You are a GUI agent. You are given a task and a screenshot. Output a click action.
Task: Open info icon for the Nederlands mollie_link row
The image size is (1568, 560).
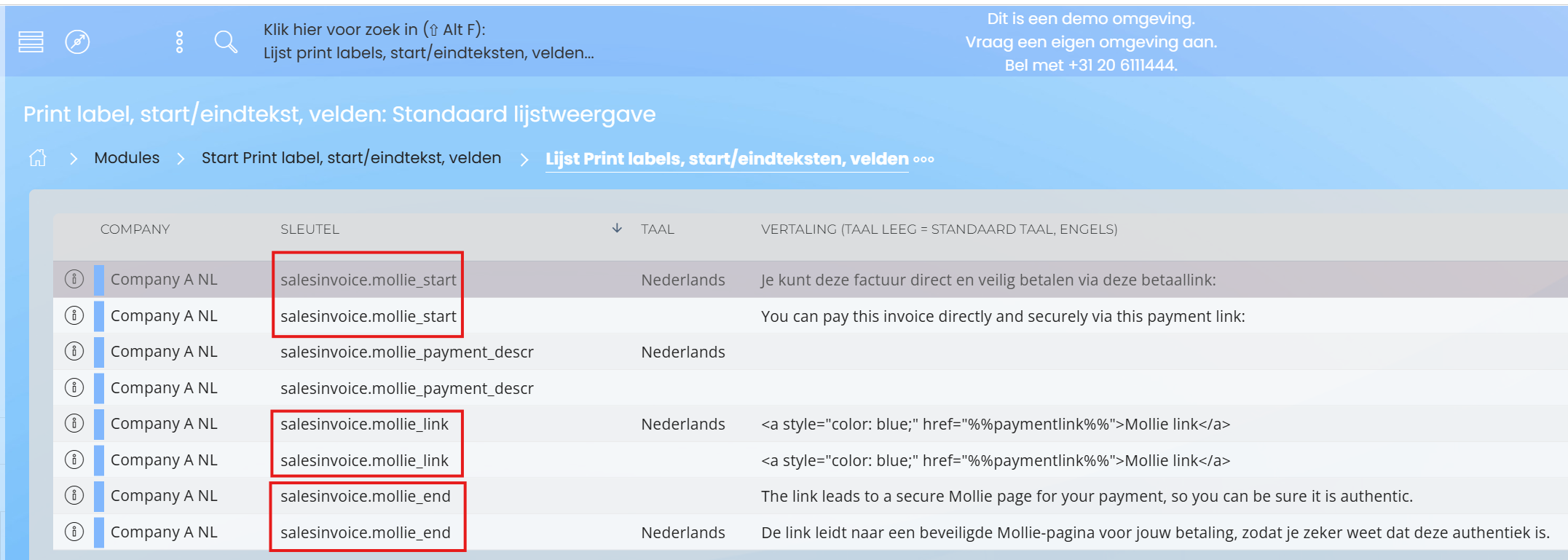tap(74, 423)
